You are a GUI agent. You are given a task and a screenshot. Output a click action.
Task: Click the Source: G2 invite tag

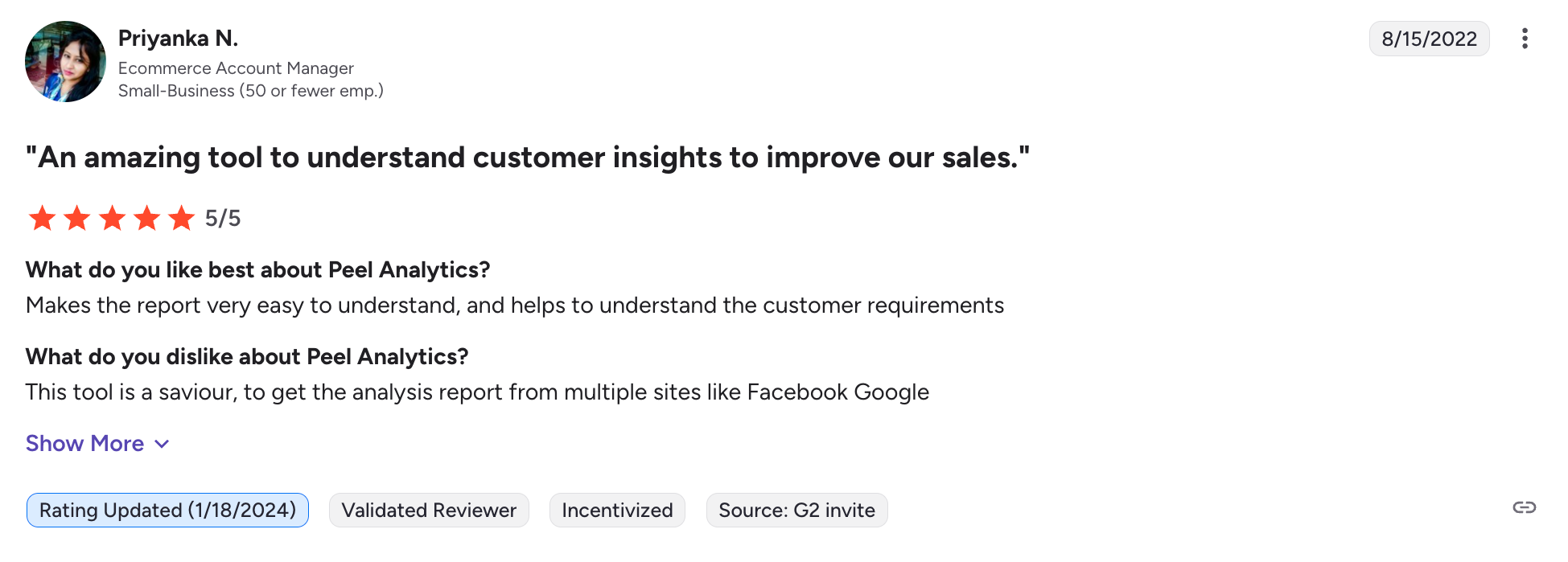[x=796, y=511]
